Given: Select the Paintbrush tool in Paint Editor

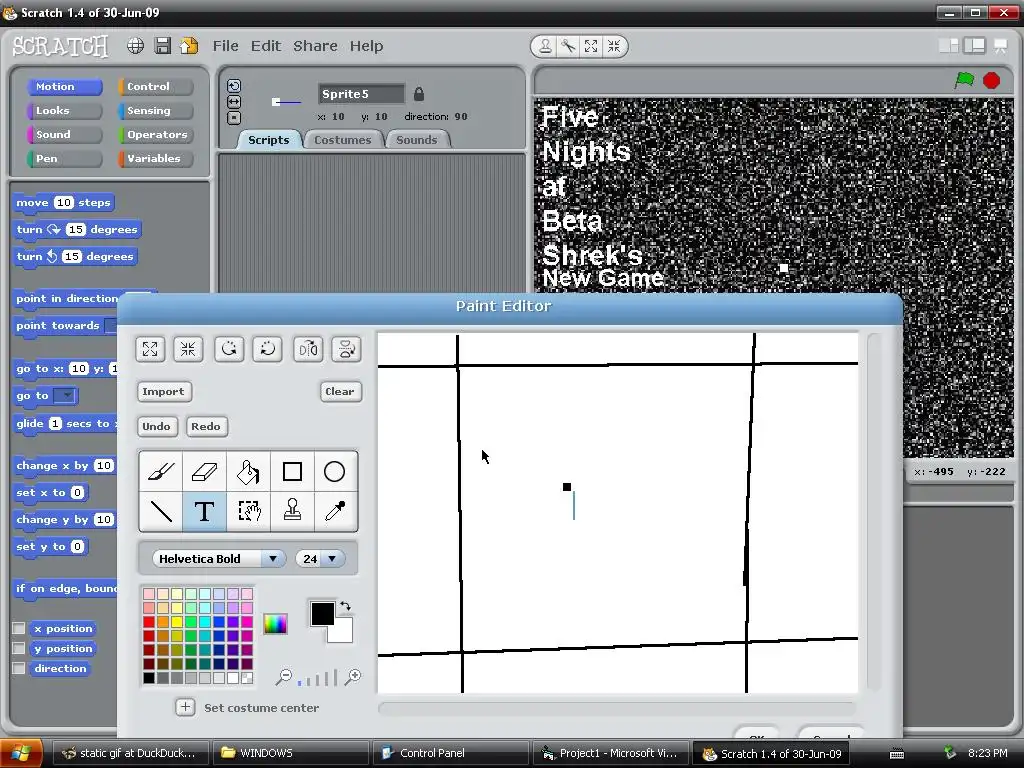Looking at the screenshot, I should coord(161,472).
